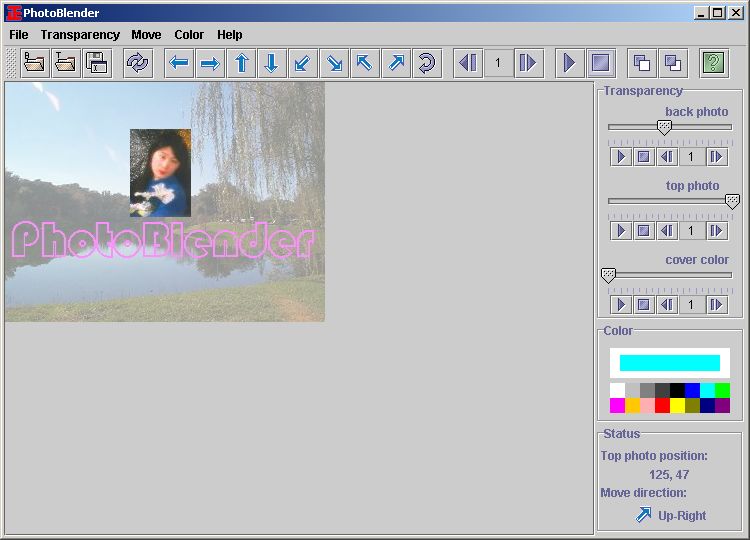Pick the yellow color swatch

tap(677, 405)
